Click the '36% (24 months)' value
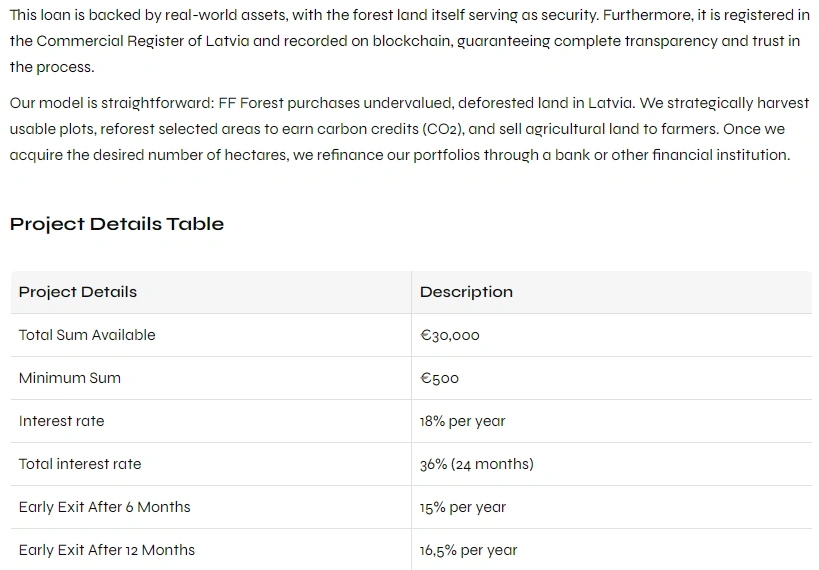 click(x=477, y=464)
